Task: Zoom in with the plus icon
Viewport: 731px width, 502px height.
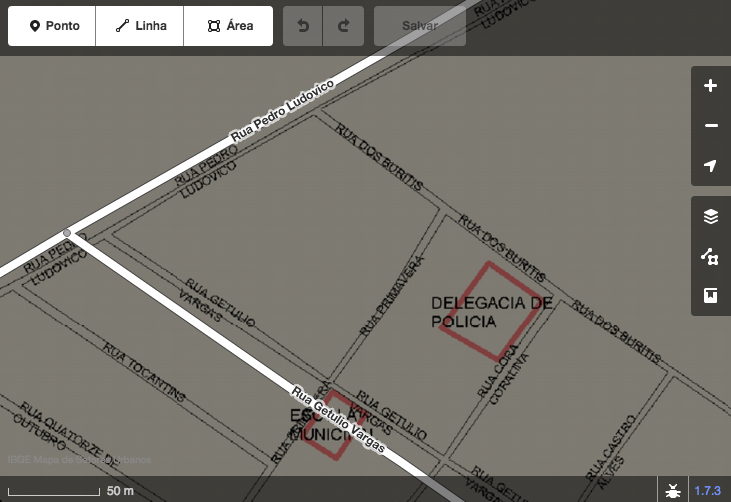Action: tap(710, 86)
